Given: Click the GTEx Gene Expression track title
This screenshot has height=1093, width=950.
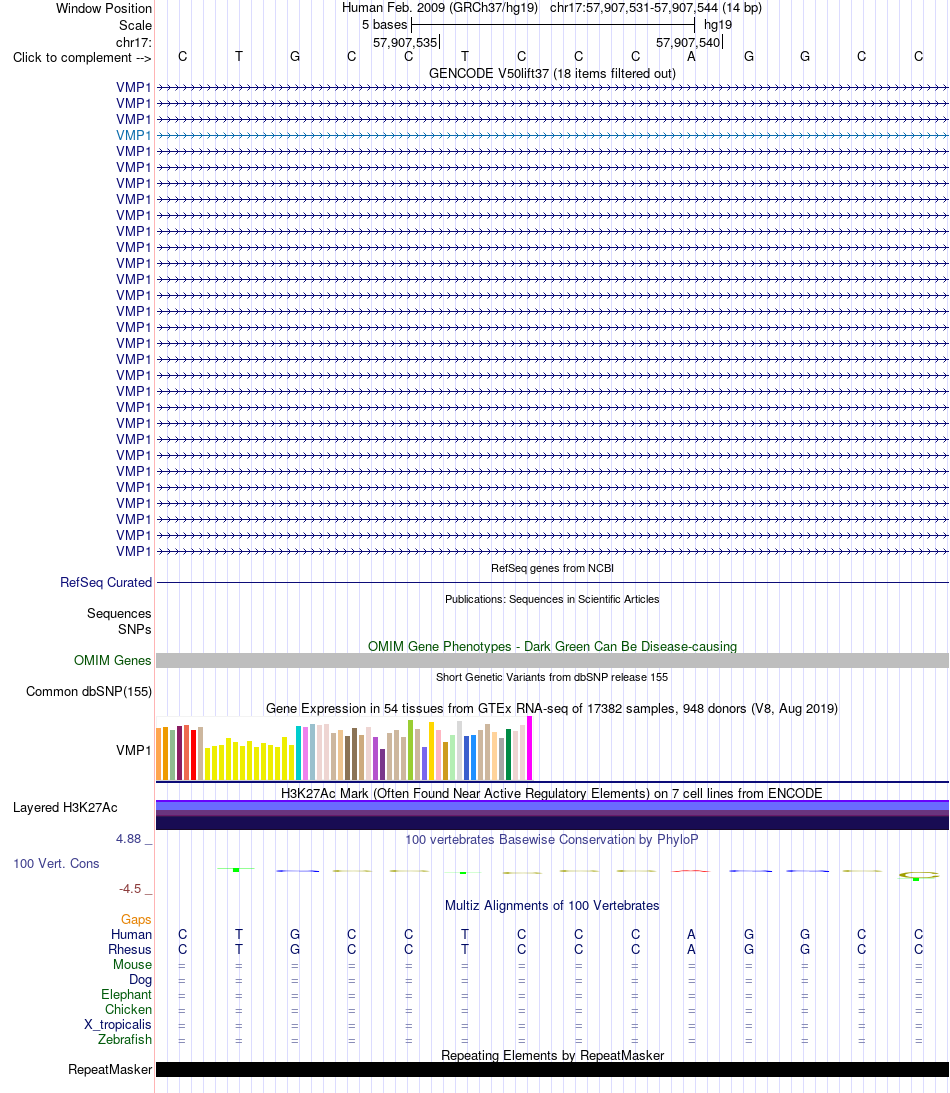Looking at the screenshot, I should (552, 708).
